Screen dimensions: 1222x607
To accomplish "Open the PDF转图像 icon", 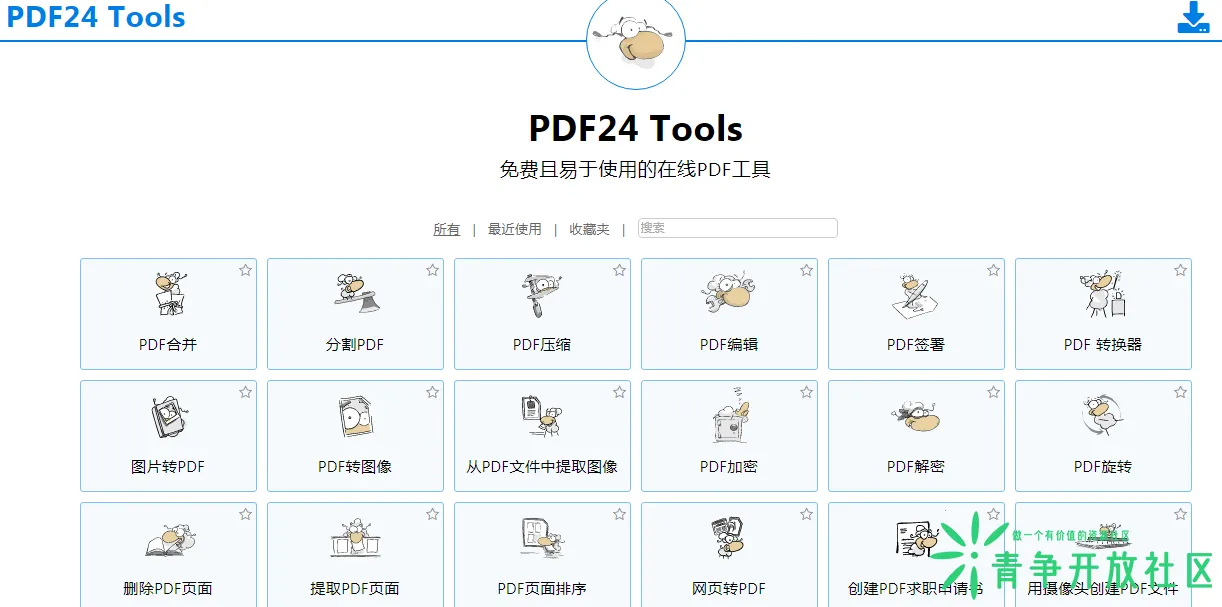I will click(355, 417).
